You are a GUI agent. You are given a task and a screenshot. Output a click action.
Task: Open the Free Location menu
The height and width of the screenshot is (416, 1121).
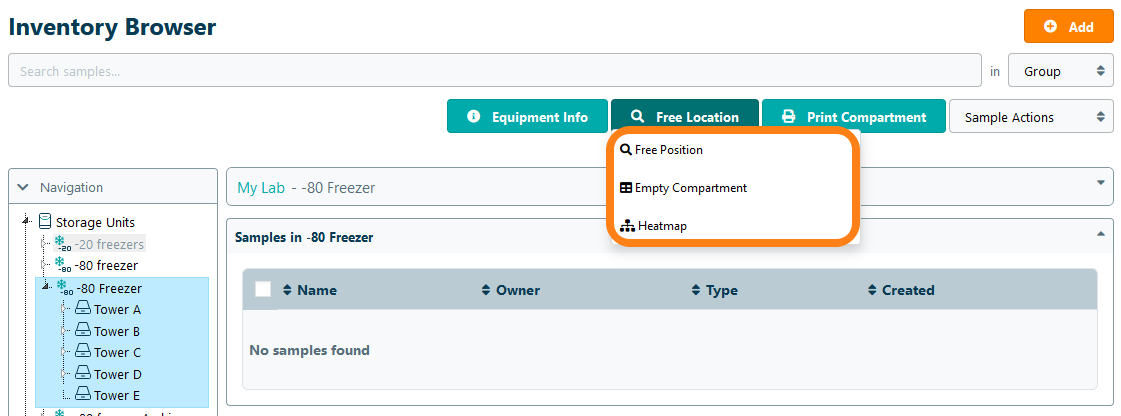click(685, 117)
